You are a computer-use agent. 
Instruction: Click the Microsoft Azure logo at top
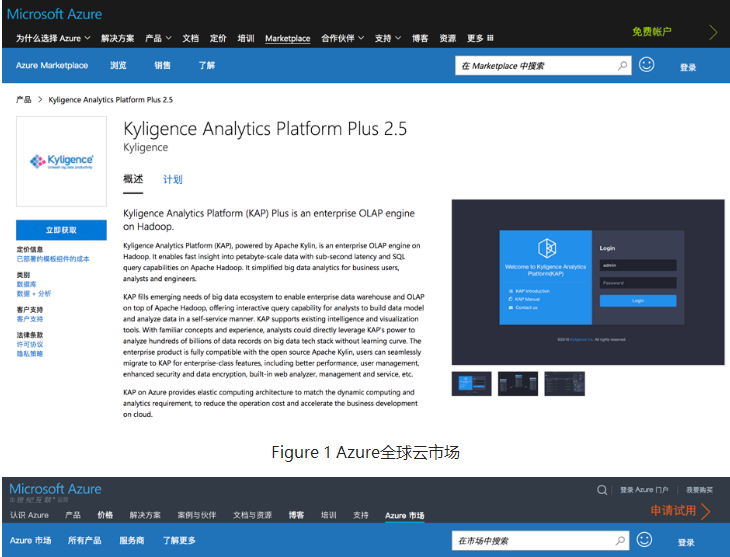(x=54, y=14)
